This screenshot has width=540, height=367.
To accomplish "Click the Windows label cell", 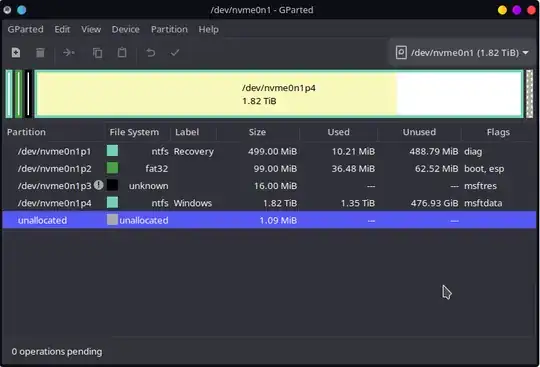I will (193, 203).
